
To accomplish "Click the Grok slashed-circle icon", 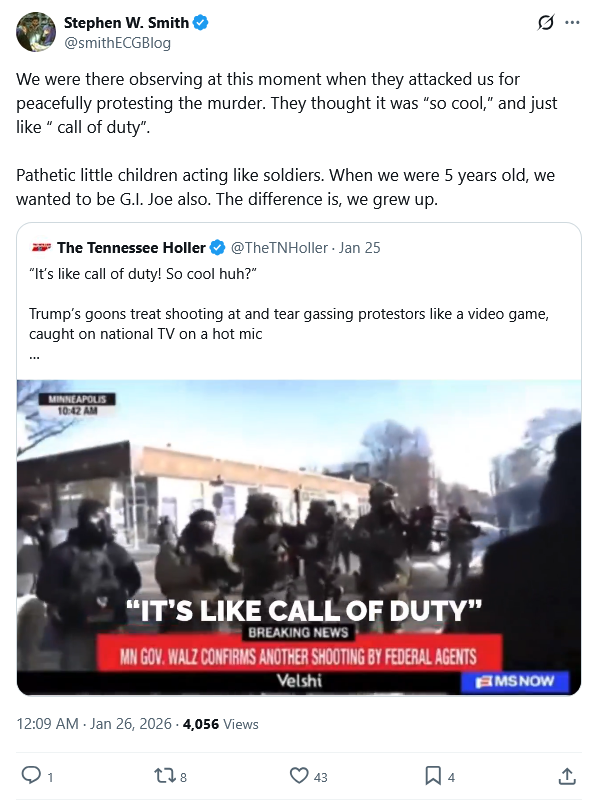I will (545, 22).
